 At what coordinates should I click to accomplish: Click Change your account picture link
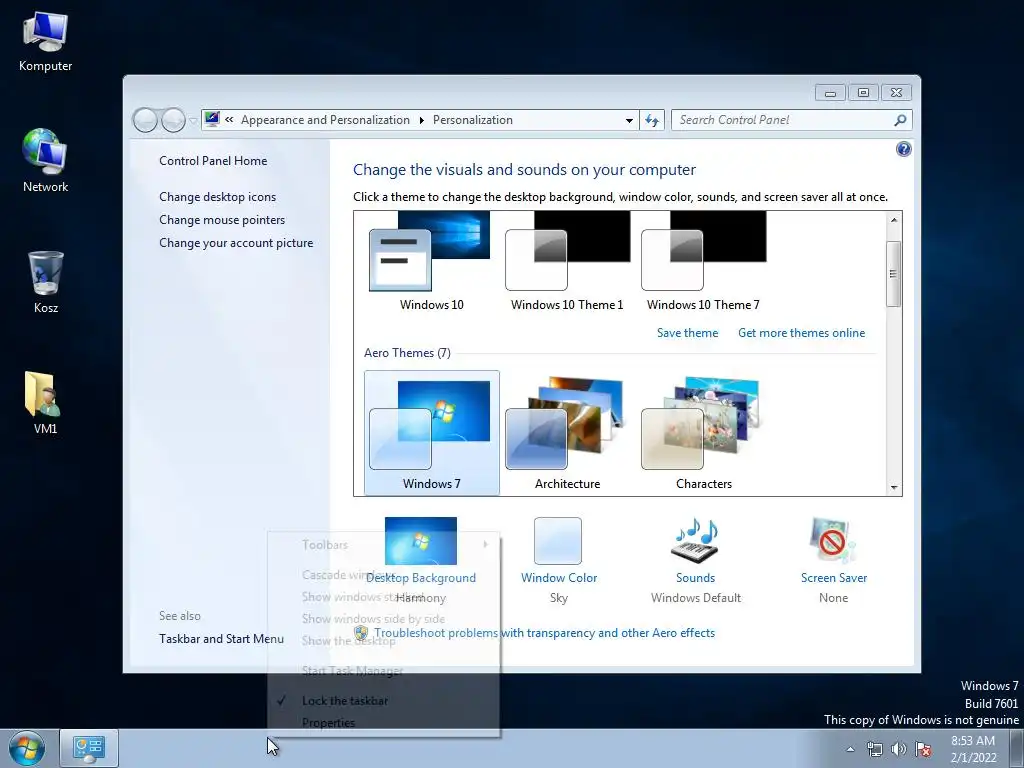pyautogui.click(x=236, y=243)
